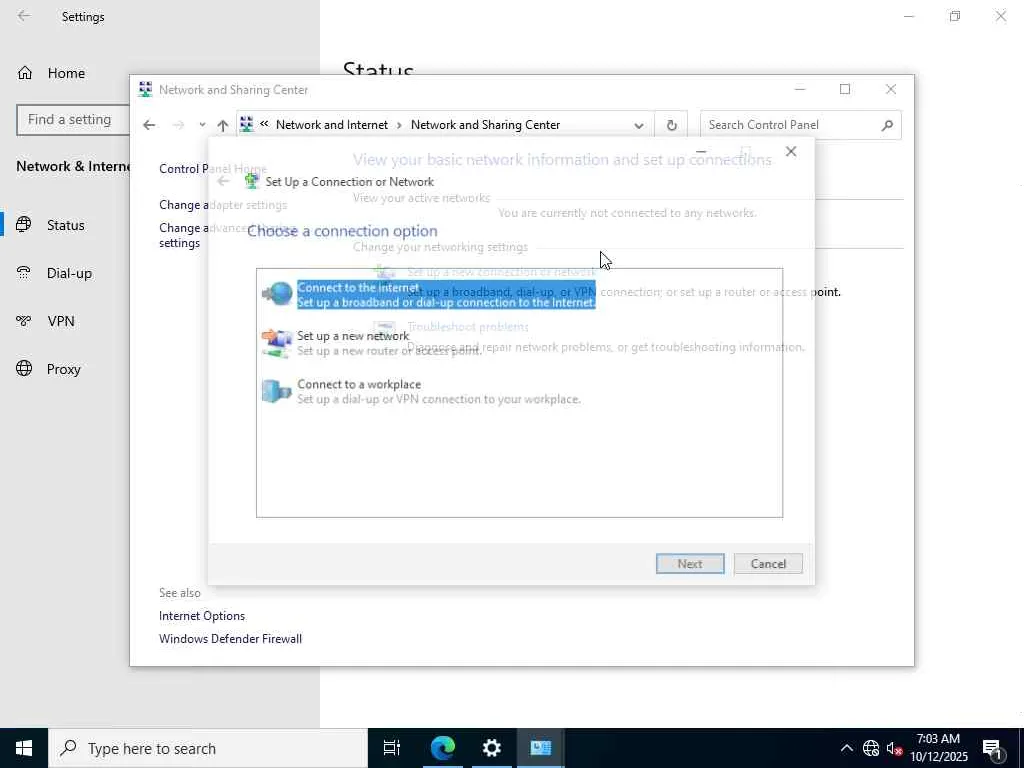Click the Connect to a workplace icon

[277, 391]
